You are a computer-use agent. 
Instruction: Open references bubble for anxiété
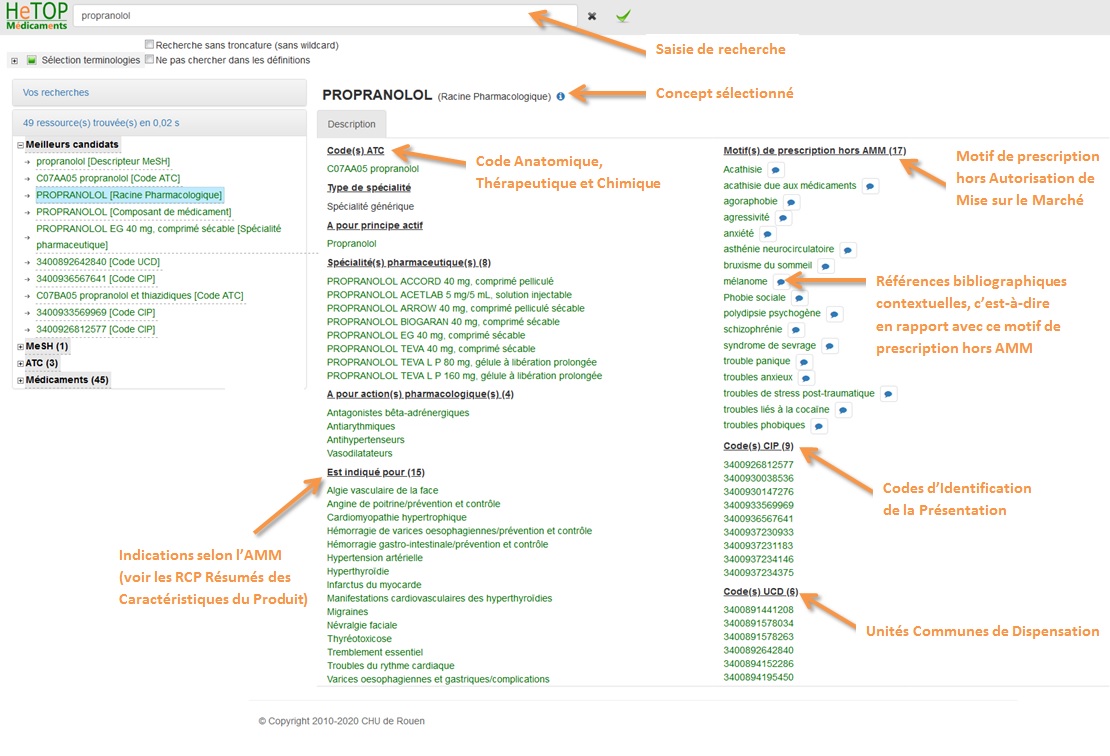[767, 234]
